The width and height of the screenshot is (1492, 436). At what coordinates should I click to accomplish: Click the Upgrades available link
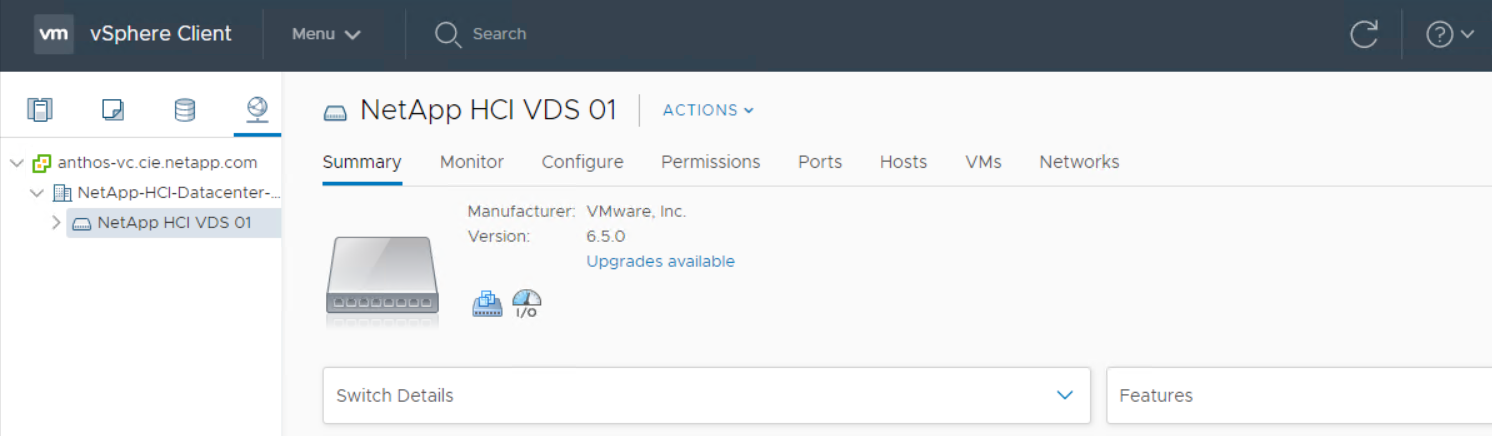click(x=660, y=262)
